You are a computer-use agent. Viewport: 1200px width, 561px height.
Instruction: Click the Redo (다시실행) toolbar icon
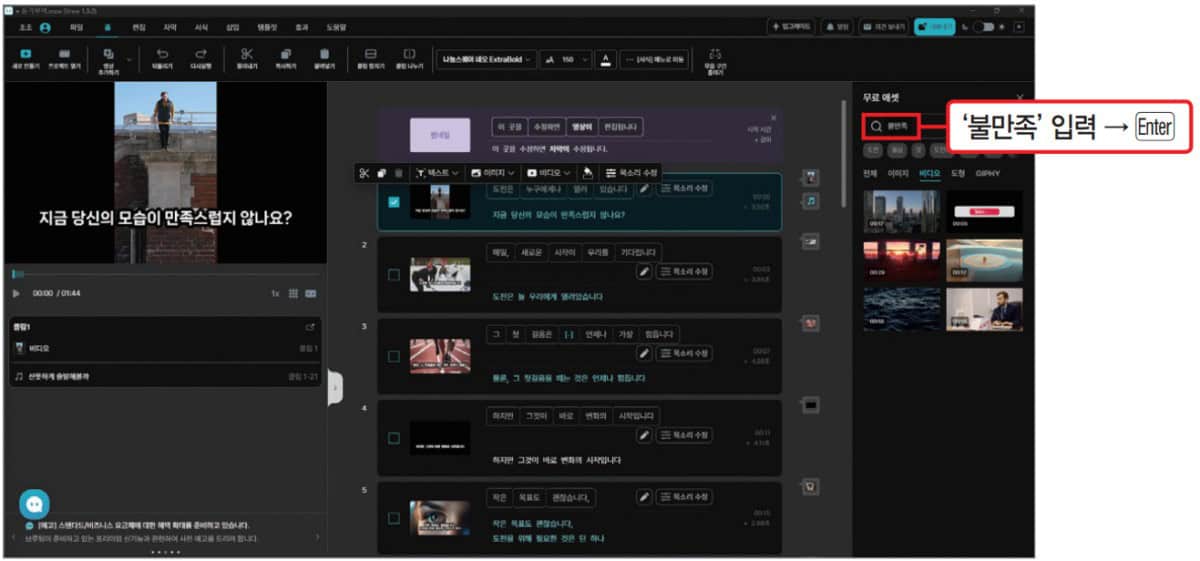pos(201,54)
